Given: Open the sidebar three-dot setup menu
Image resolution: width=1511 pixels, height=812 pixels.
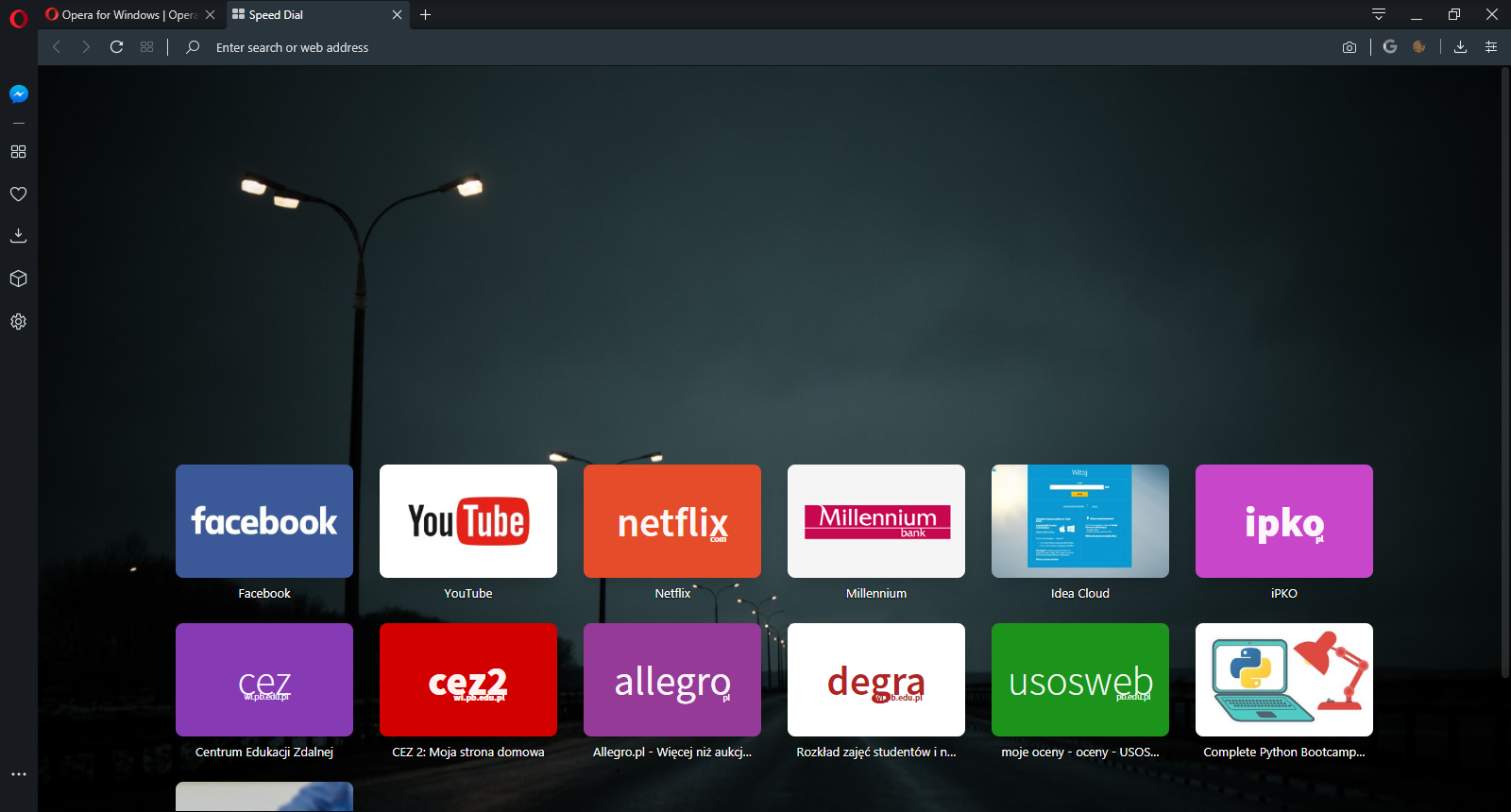Looking at the screenshot, I should (18, 774).
